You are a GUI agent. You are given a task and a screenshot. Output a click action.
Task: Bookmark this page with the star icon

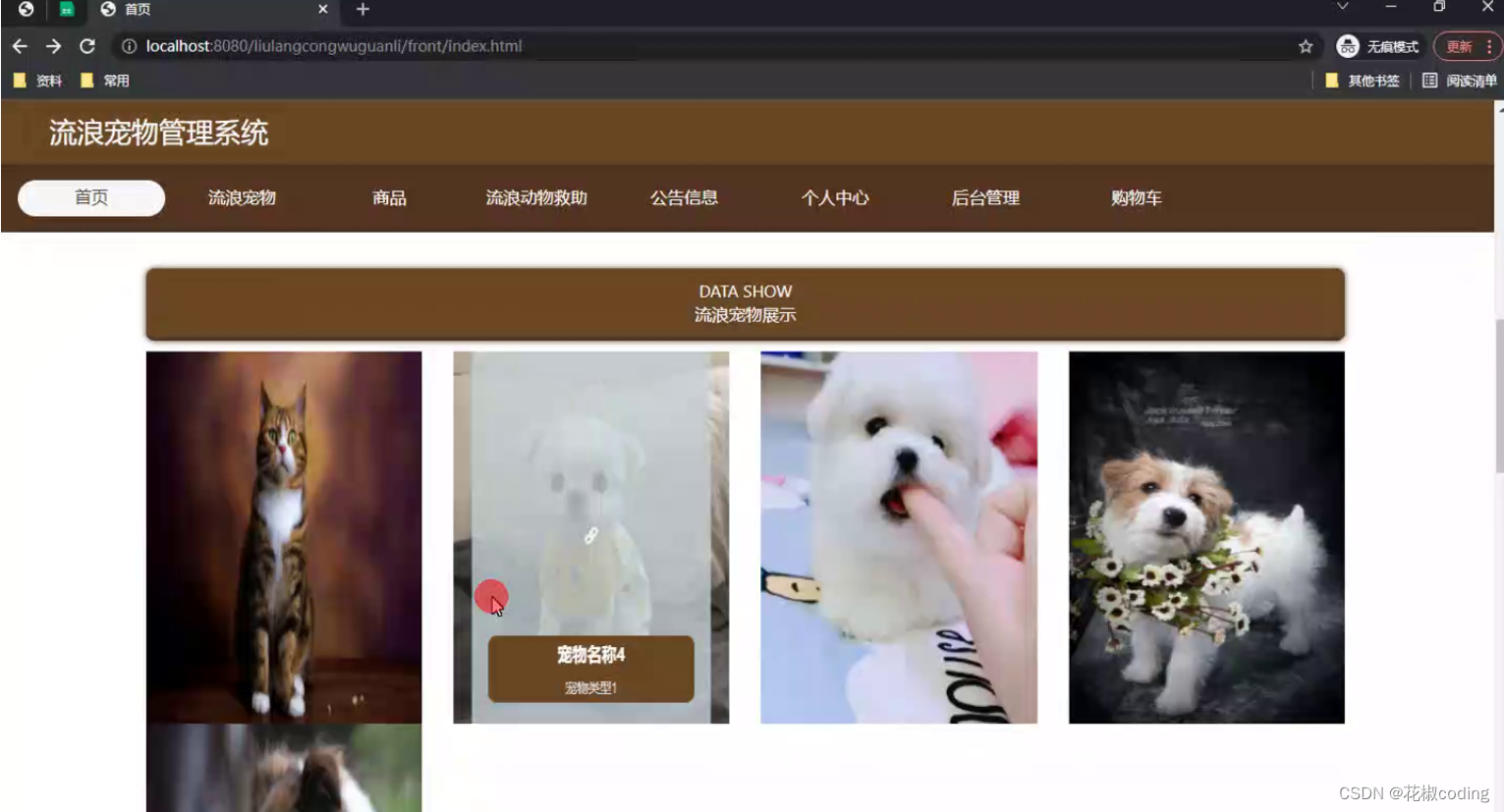(1306, 46)
